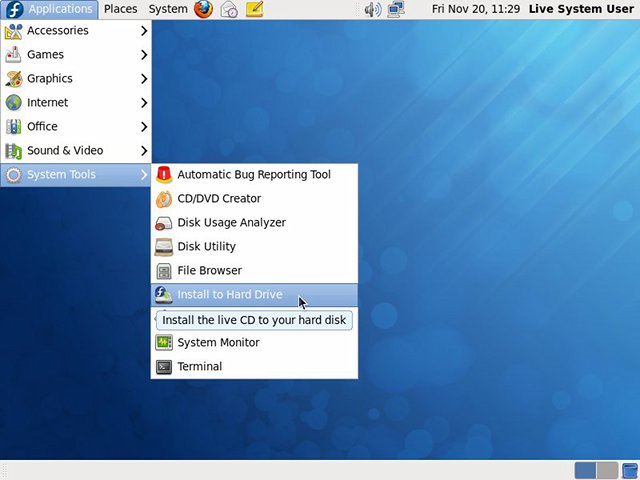Screen dimensions: 640x480
Task: Expand the Sound & Video submenu arrow
Action: 144,151
